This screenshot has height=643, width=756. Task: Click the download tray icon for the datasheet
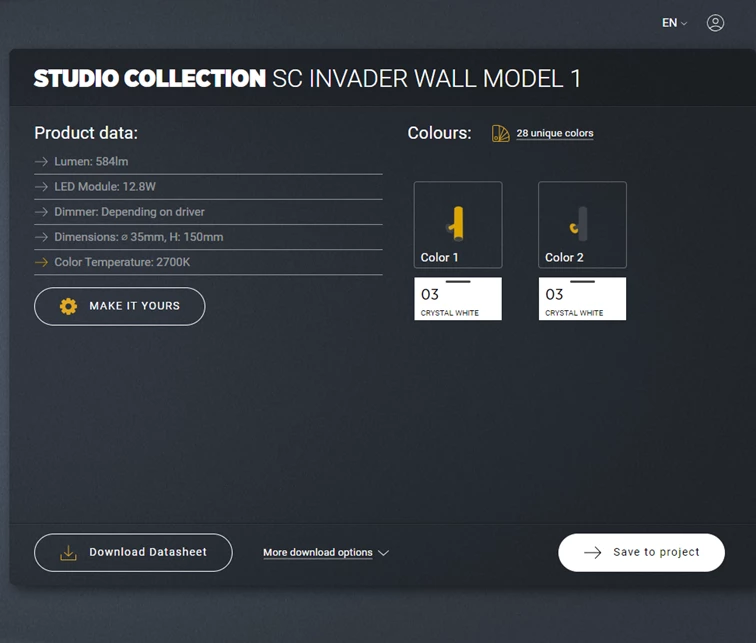click(68, 552)
